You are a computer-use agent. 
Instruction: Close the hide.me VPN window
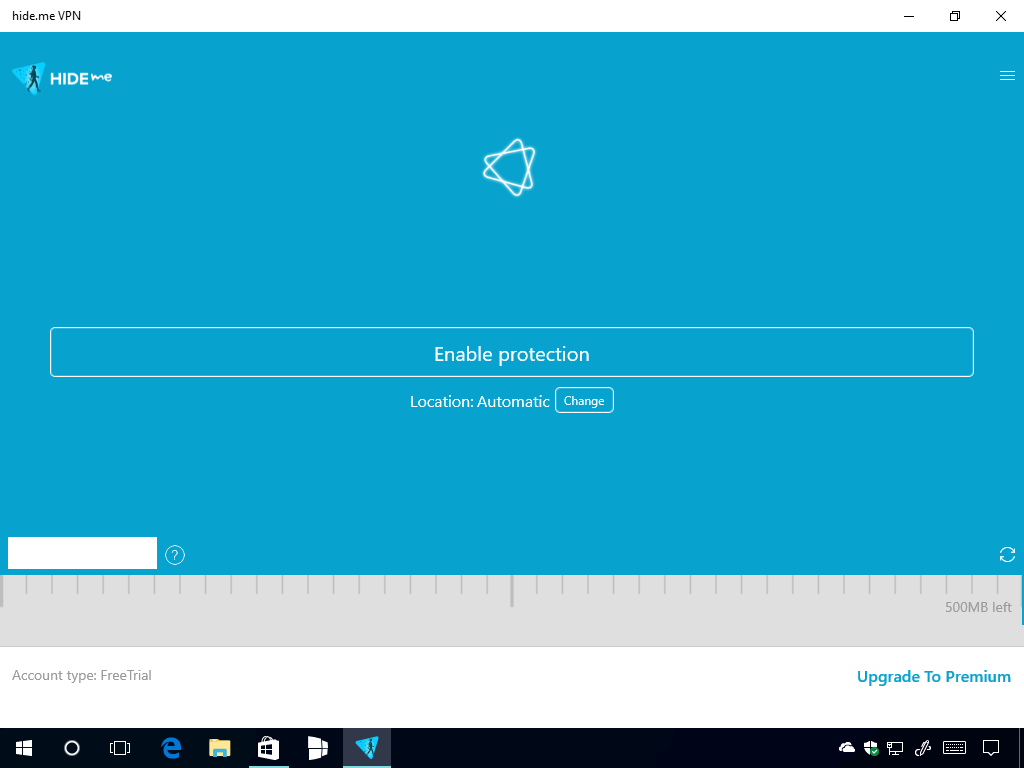[1000, 16]
